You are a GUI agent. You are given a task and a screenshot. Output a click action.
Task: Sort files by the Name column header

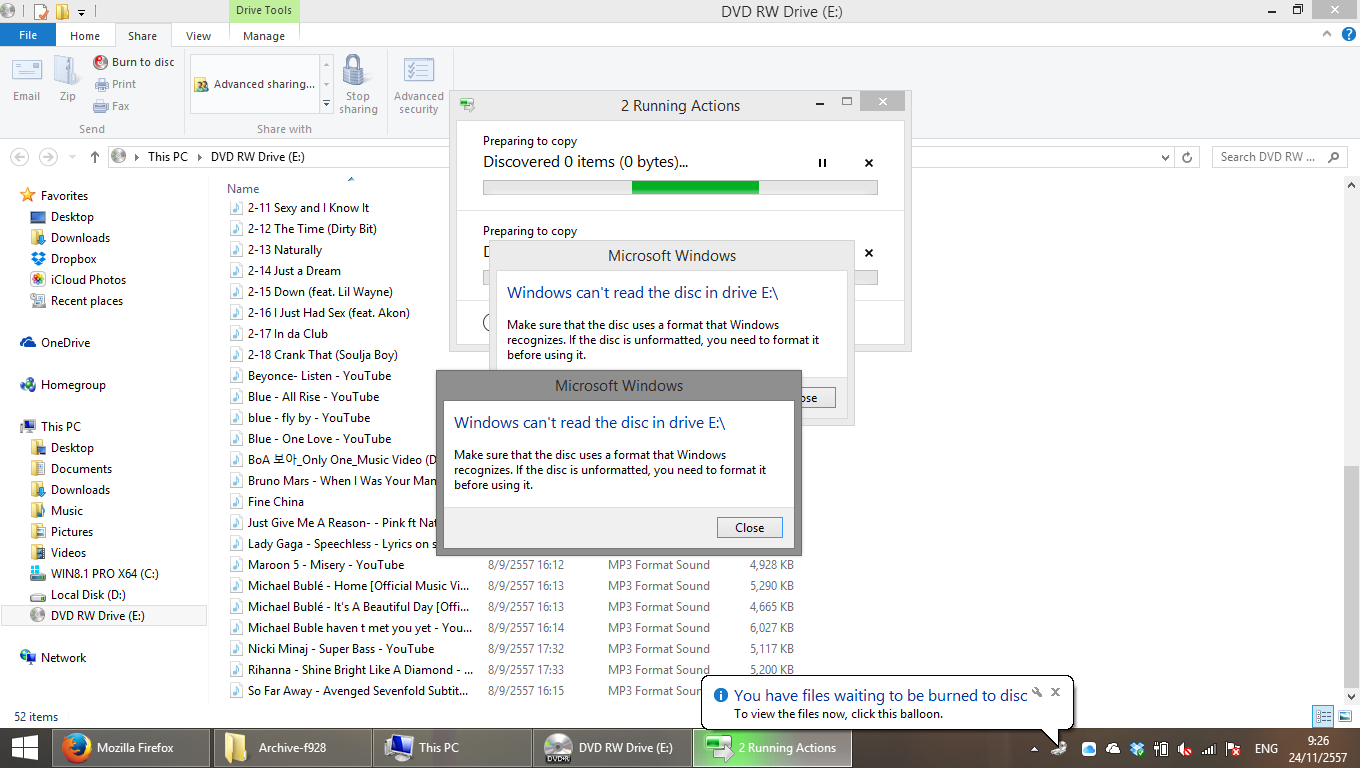[x=243, y=189]
